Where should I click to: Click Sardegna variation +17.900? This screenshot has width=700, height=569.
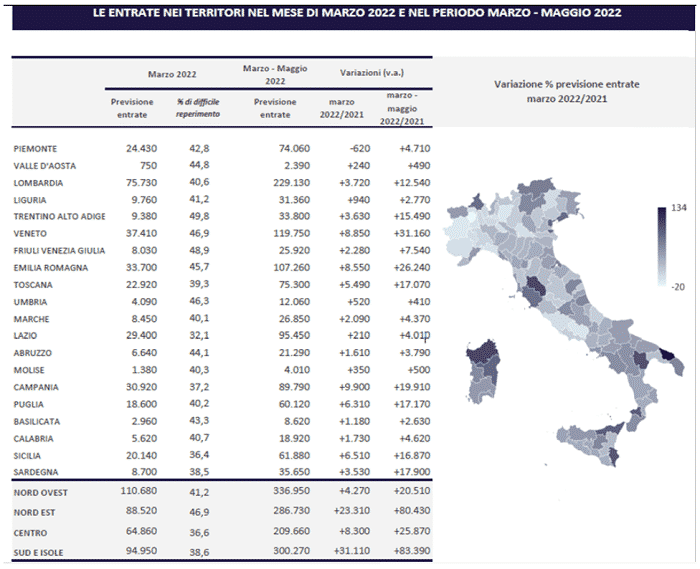412,472
